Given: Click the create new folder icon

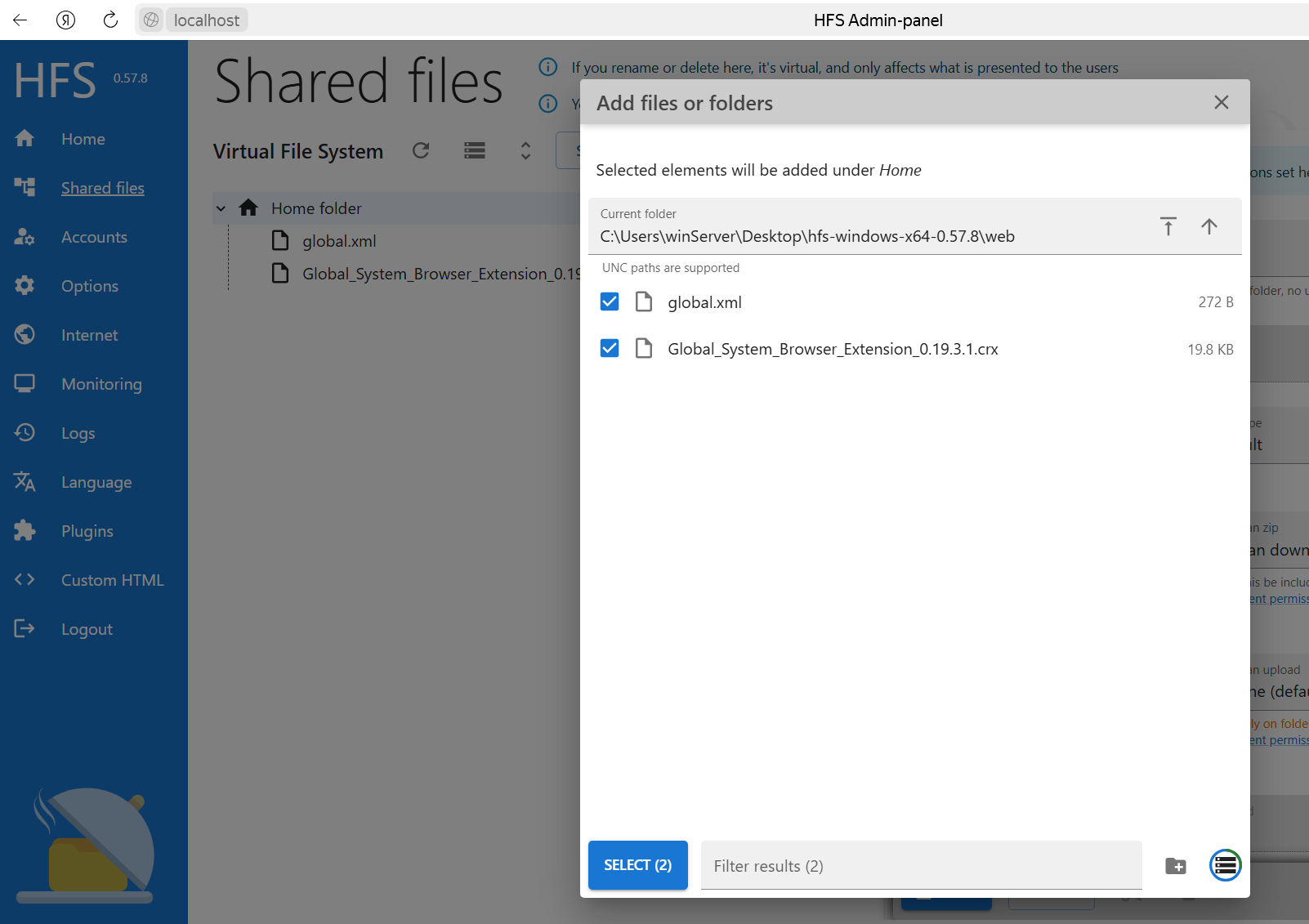Looking at the screenshot, I should coord(1175,866).
